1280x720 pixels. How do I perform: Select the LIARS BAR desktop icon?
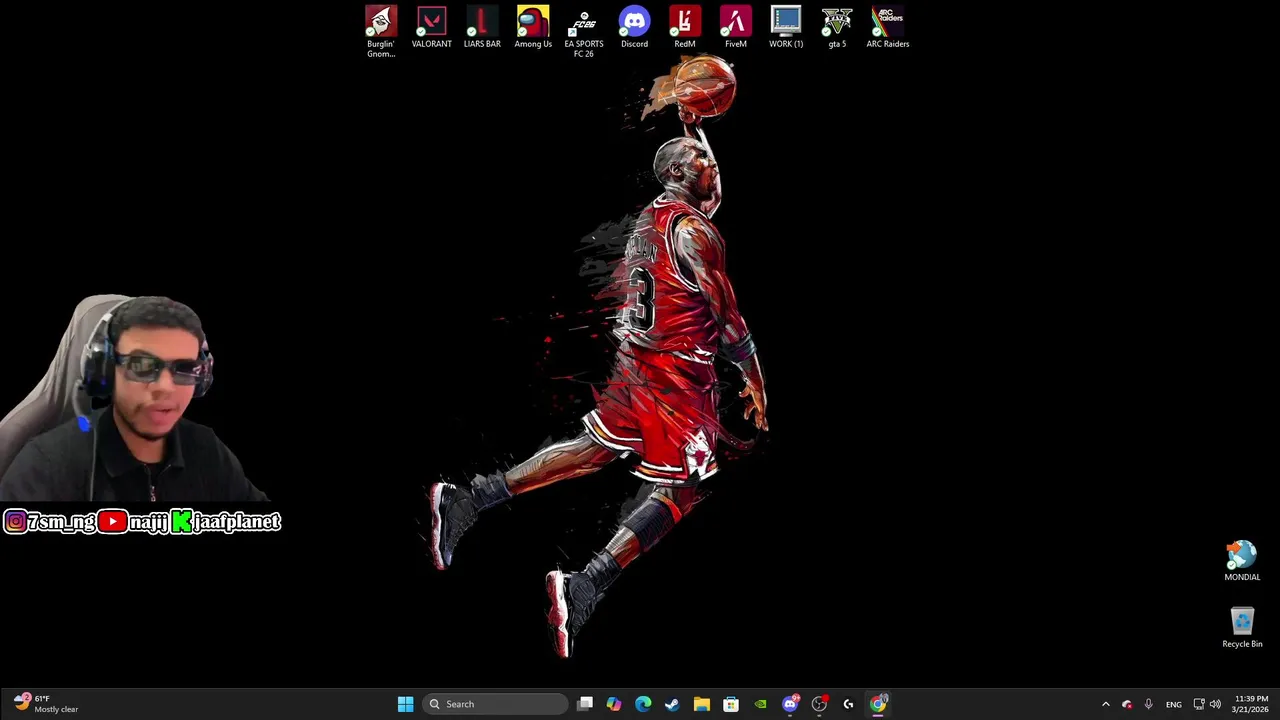click(482, 27)
